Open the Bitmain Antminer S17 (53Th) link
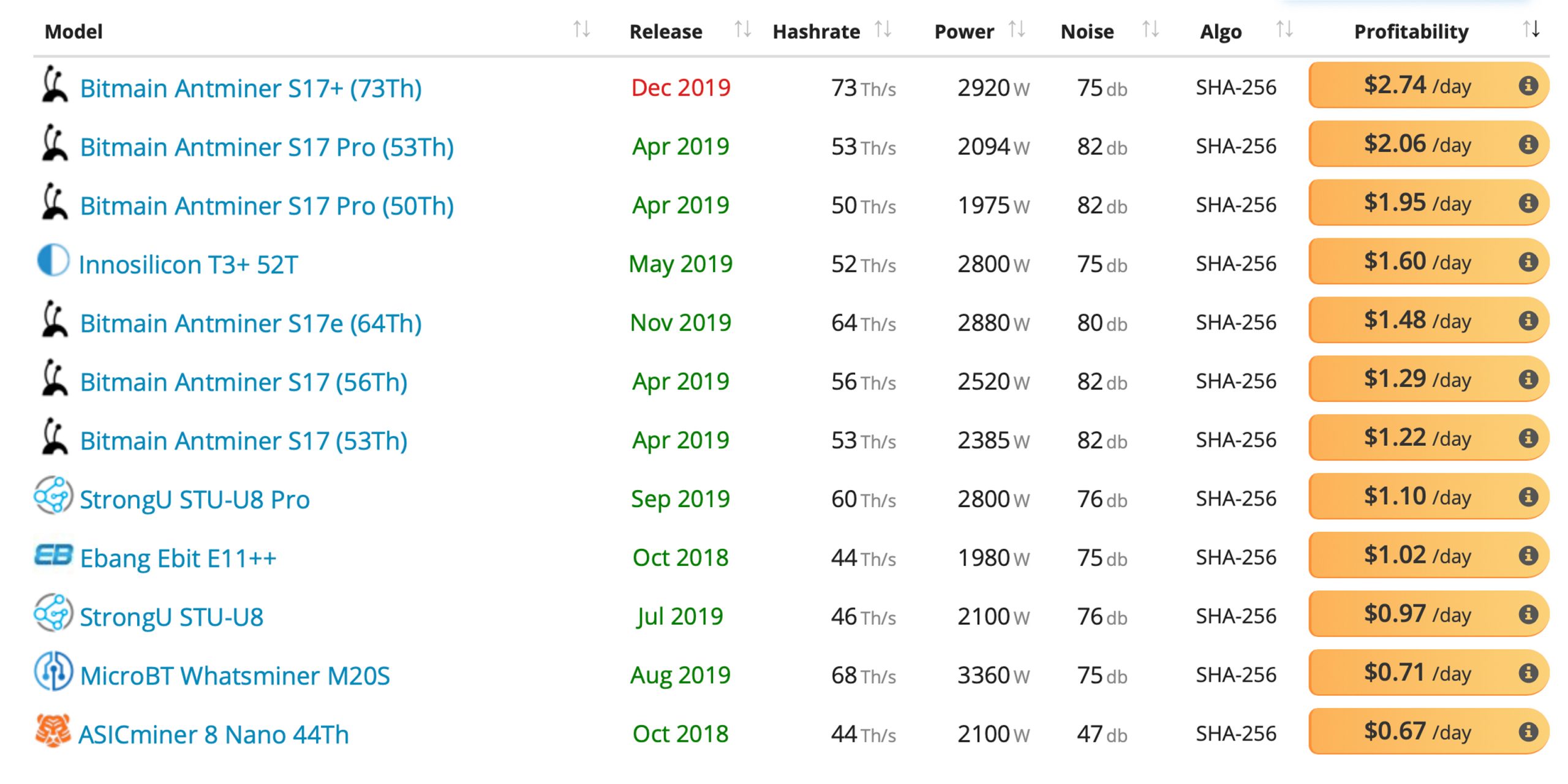 [244, 441]
